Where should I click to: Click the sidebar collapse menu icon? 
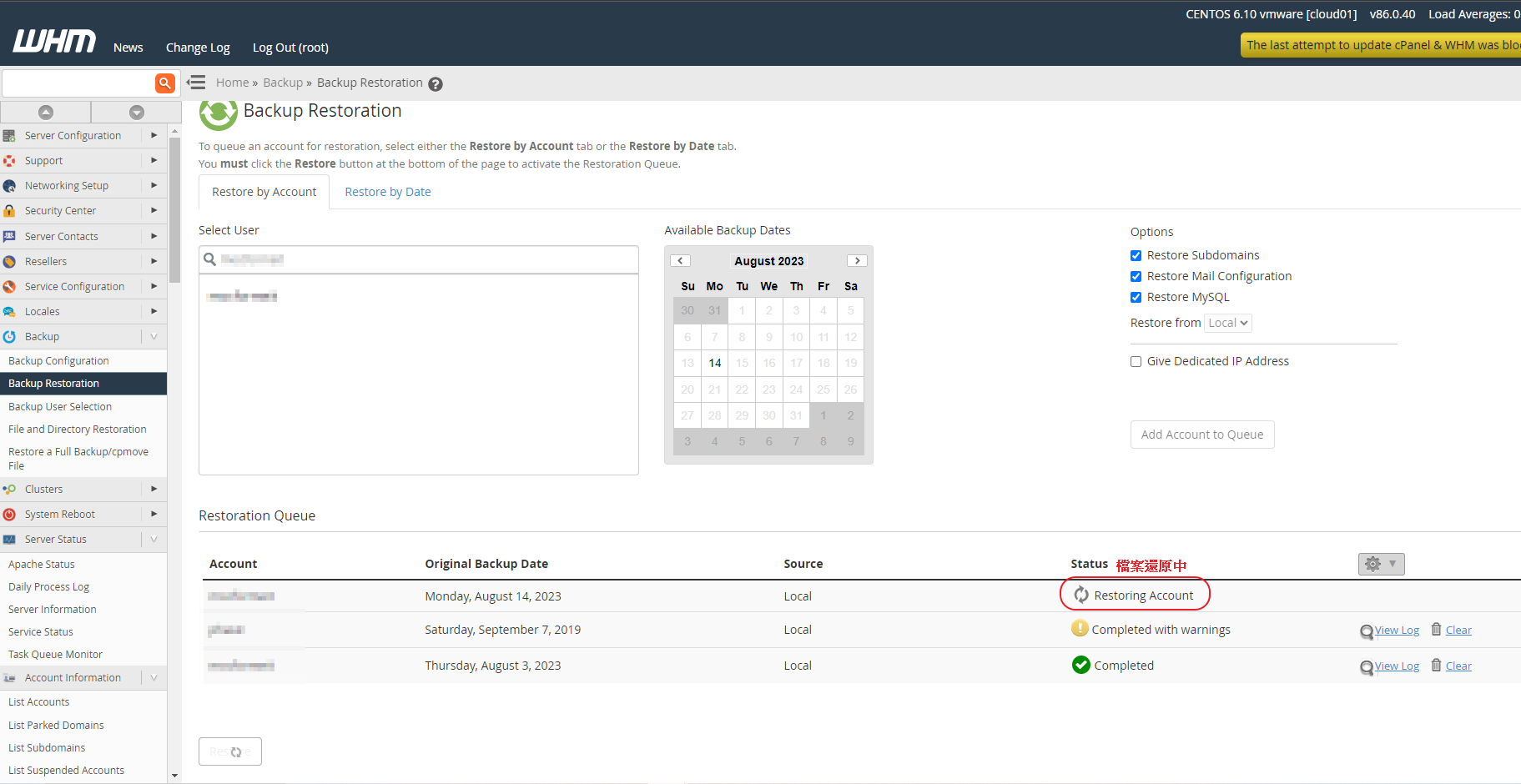[x=197, y=83]
